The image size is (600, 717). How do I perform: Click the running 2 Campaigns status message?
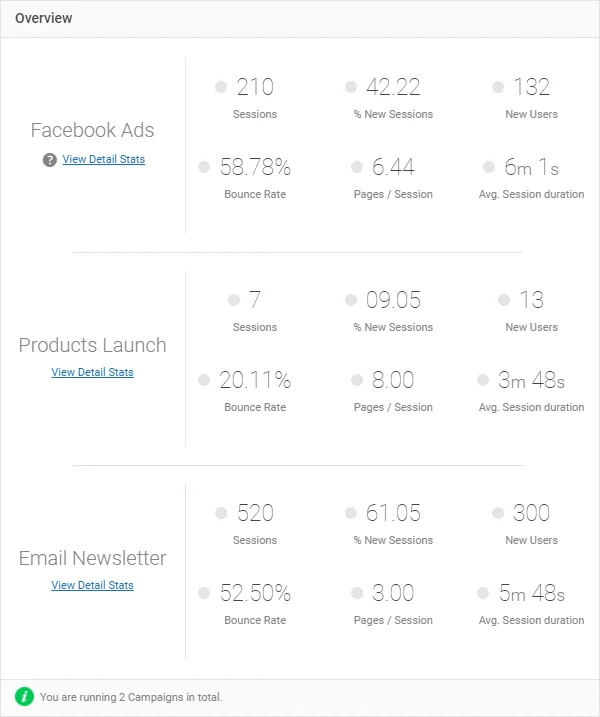[x=132, y=697]
